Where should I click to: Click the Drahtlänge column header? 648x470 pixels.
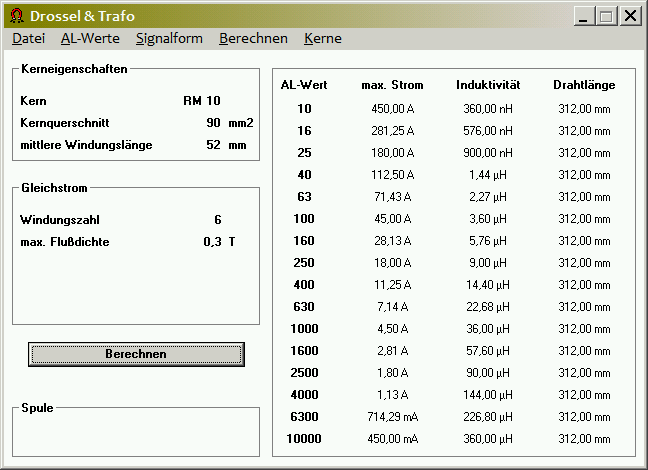point(584,85)
